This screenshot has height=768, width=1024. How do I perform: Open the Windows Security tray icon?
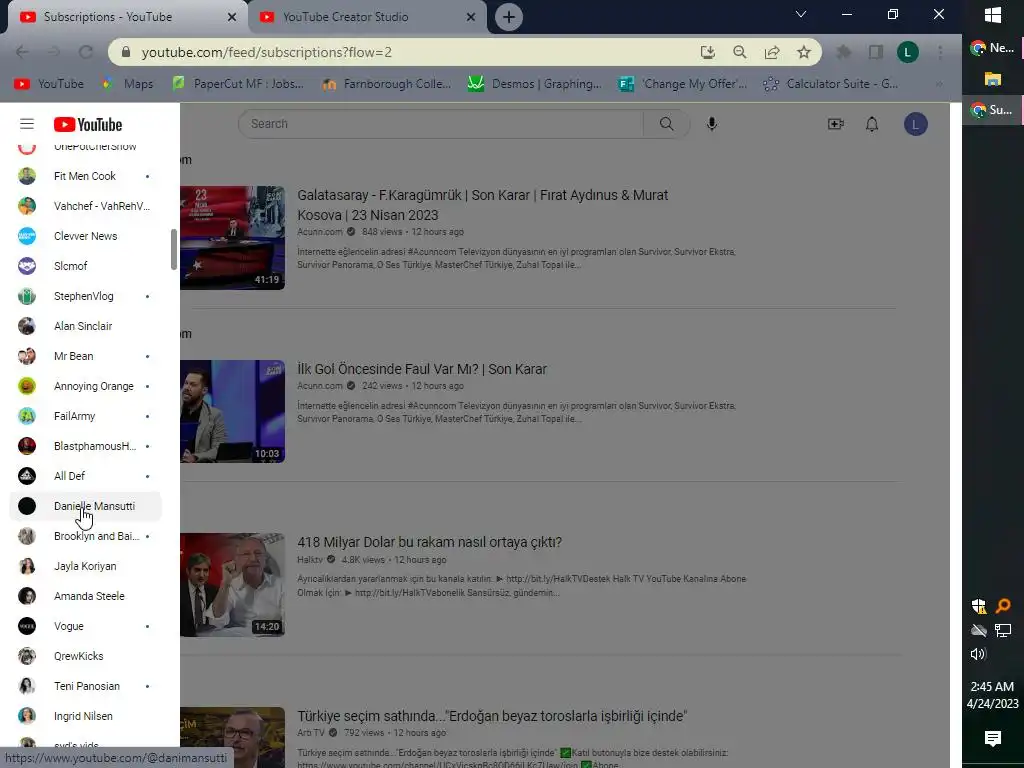[x=979, y=606]
